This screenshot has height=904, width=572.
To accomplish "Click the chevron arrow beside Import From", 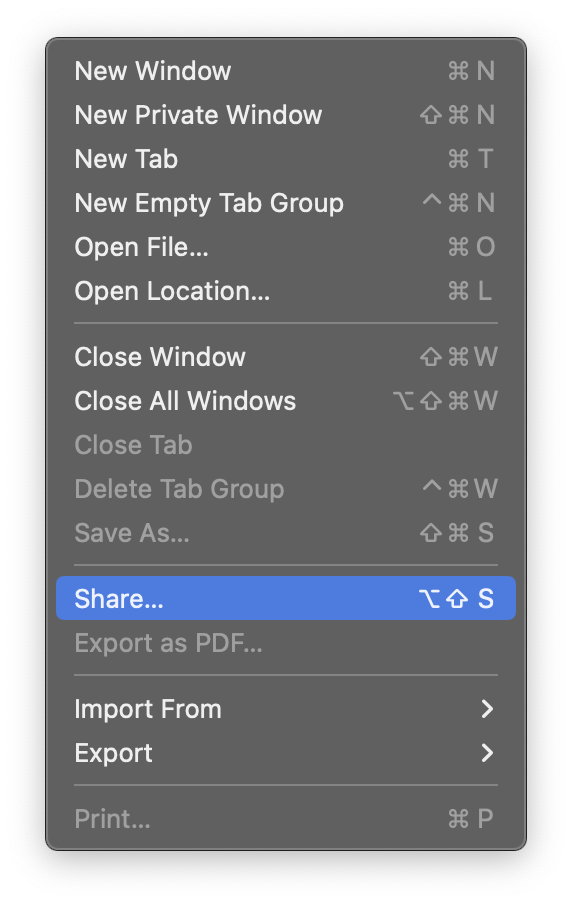I will click(x=487, y=709).
